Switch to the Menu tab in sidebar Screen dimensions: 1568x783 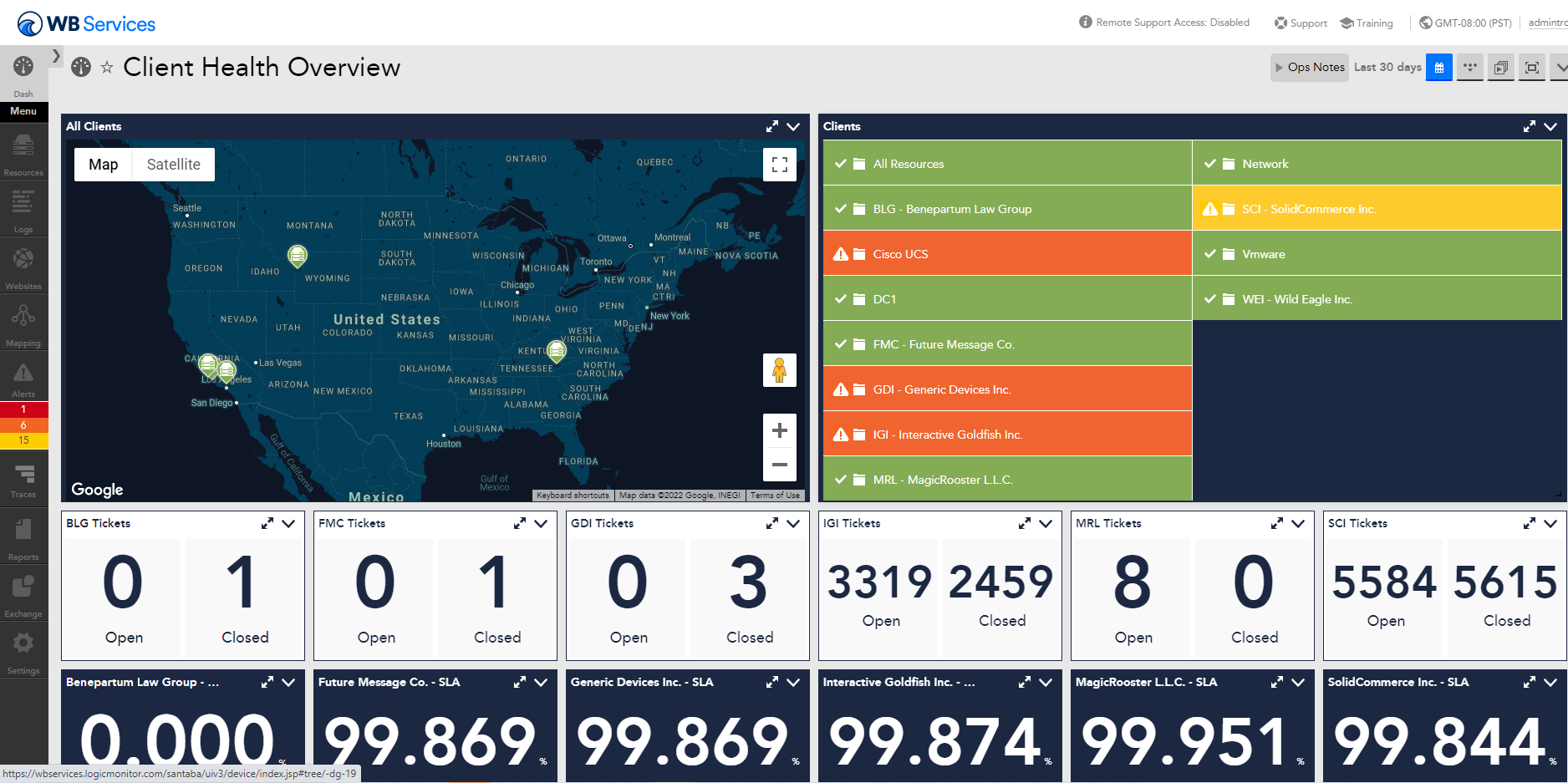pos(23,111)
